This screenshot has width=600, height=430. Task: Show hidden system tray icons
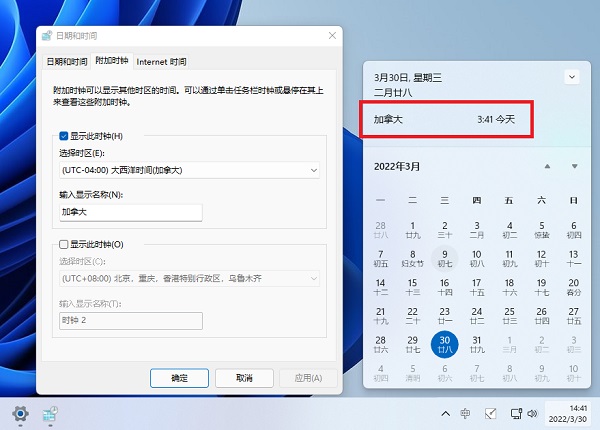445,413
